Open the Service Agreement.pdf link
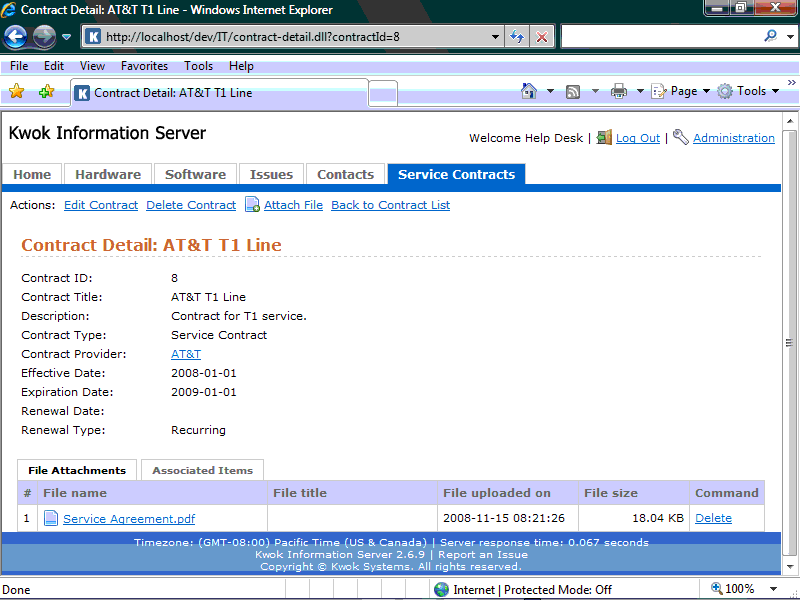 click(x=129, y=519)
